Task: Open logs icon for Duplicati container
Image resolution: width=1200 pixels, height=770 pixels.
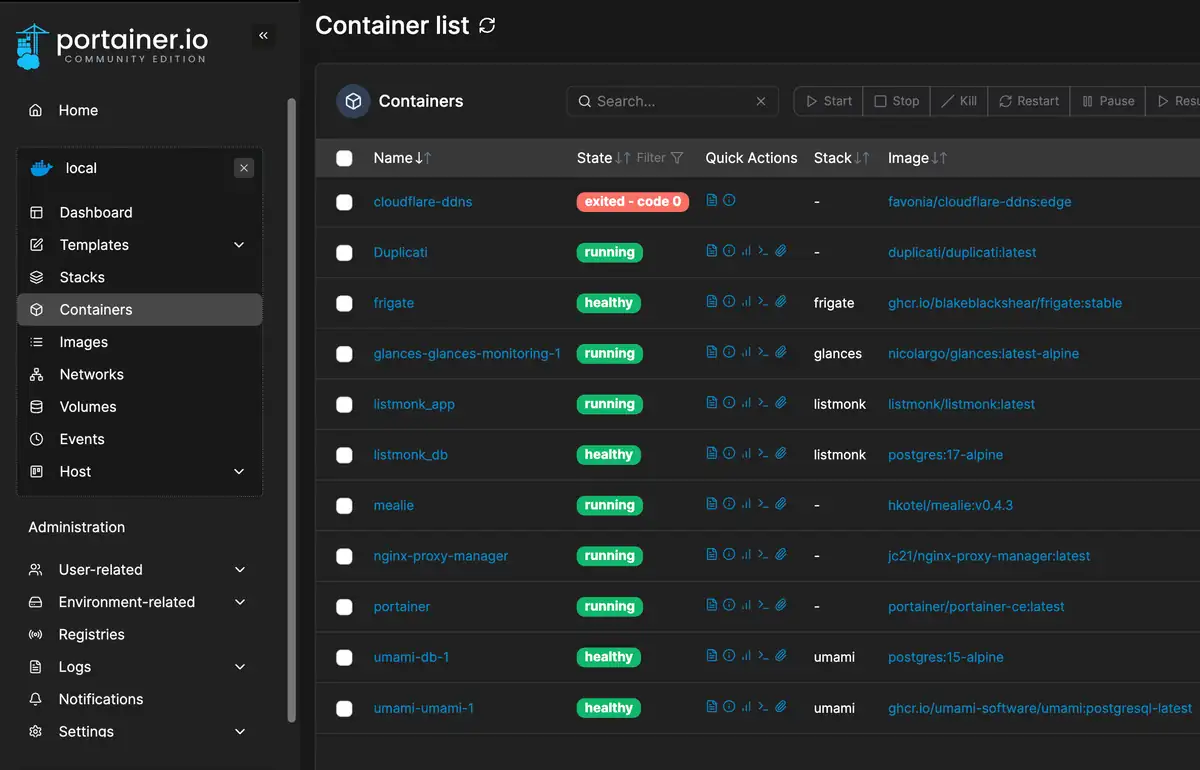Action: 712,252
